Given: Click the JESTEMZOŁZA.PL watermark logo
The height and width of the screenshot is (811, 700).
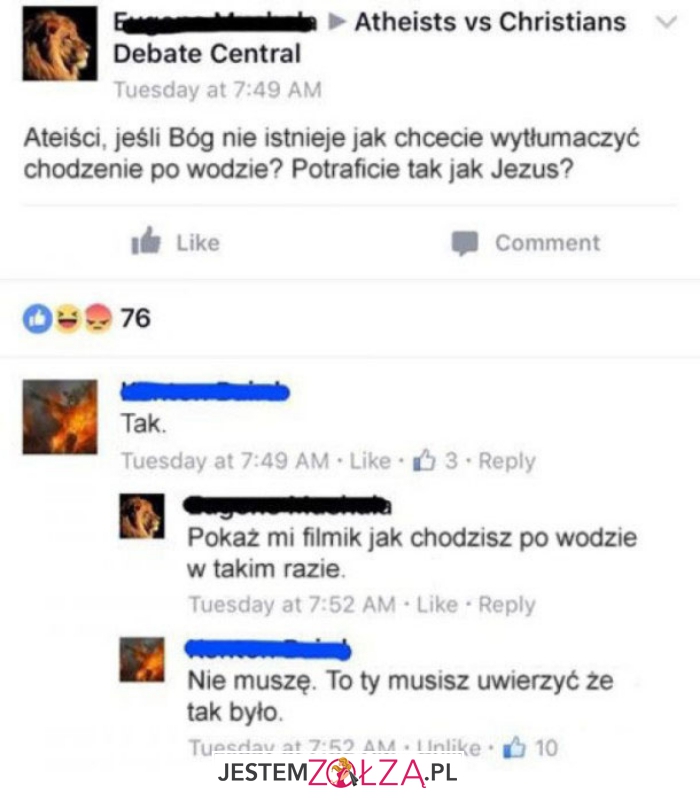Looking at the screenshot, I should 337,773.
